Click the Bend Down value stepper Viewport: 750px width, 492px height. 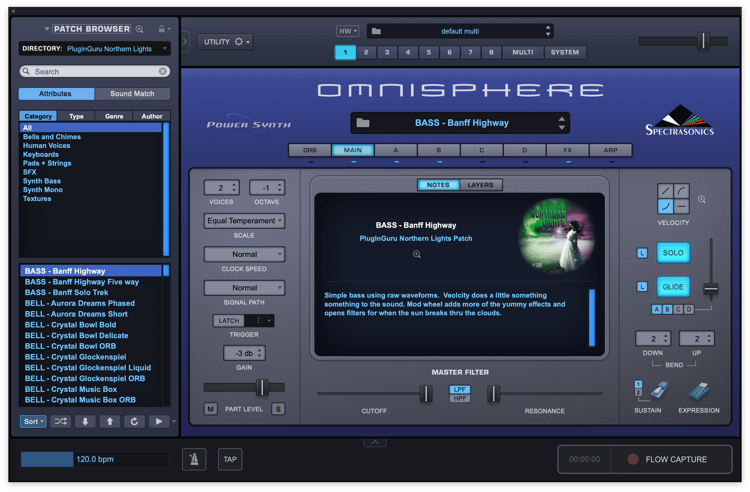click(x=653, y=339)
